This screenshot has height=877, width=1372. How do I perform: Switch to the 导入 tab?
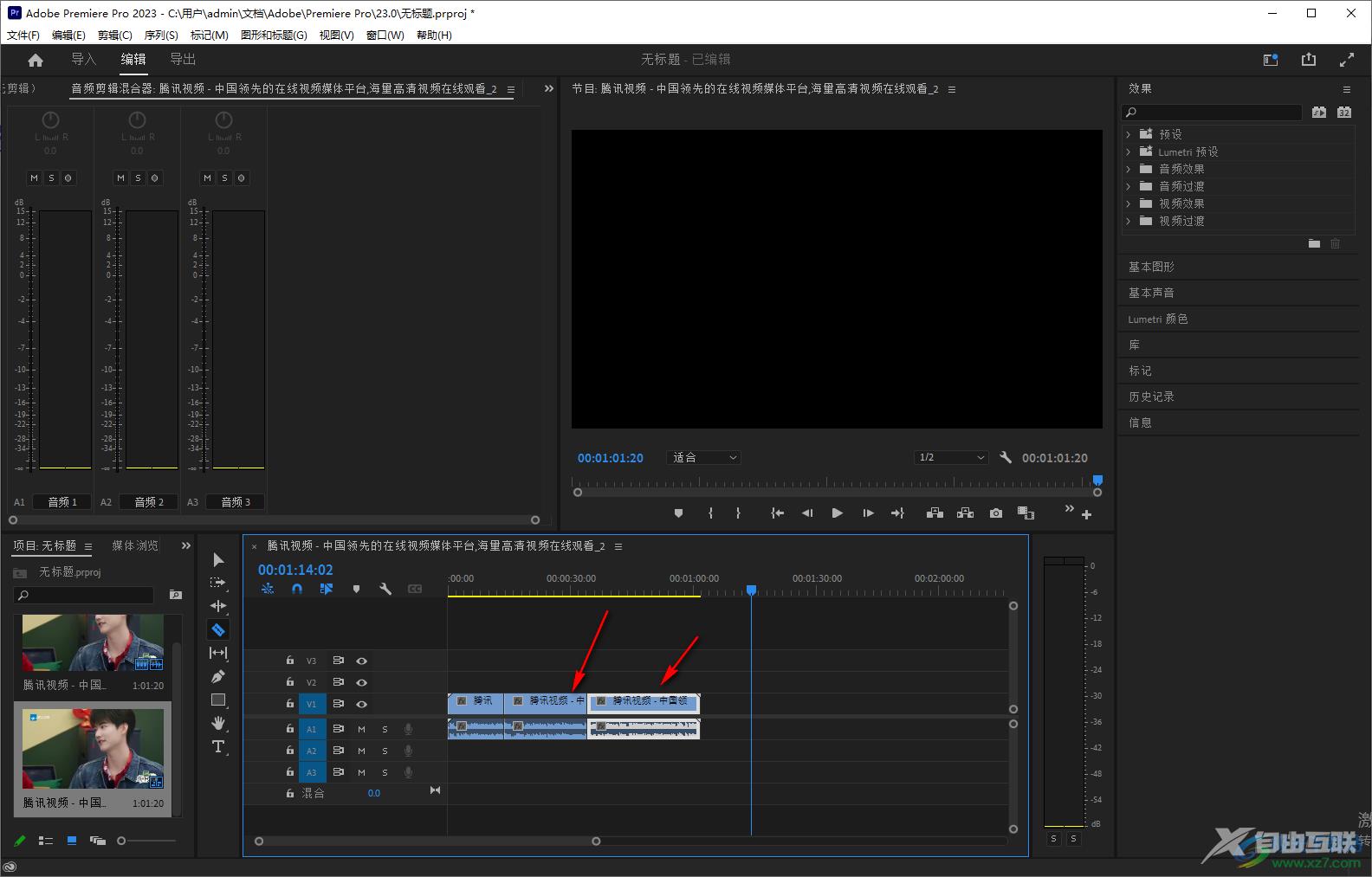coord(83,59)
